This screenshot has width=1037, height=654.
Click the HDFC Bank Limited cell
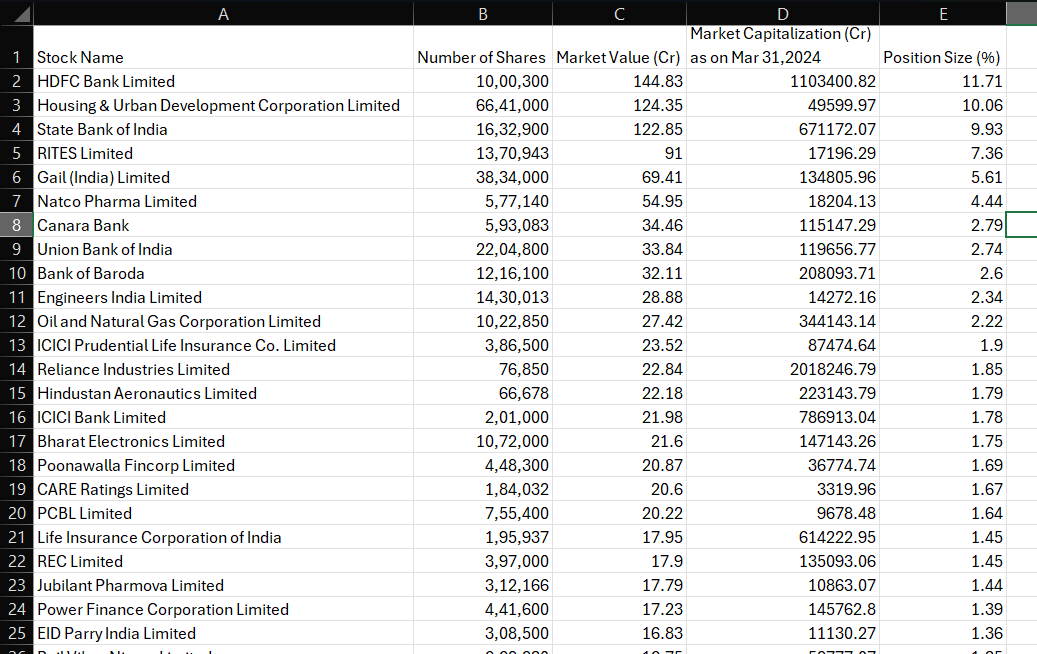106,81
